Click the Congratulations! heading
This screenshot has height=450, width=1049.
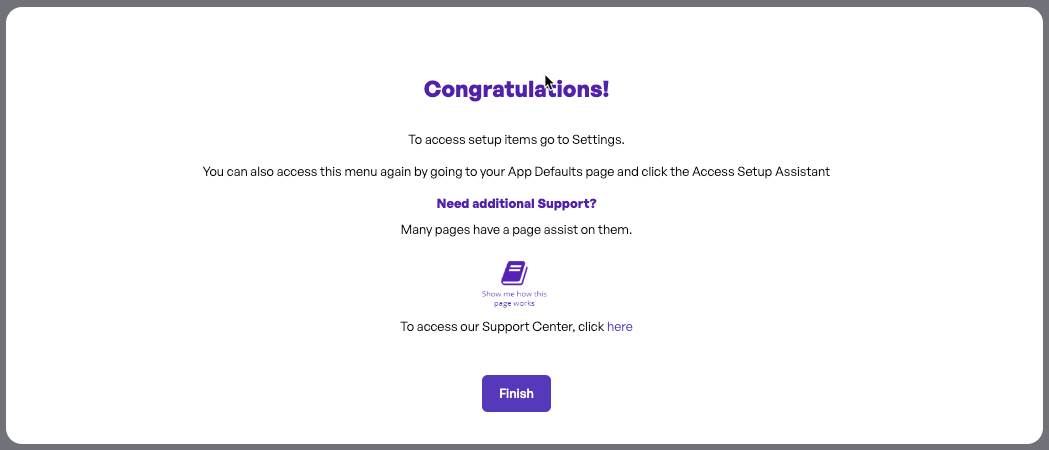pos(516,89)
